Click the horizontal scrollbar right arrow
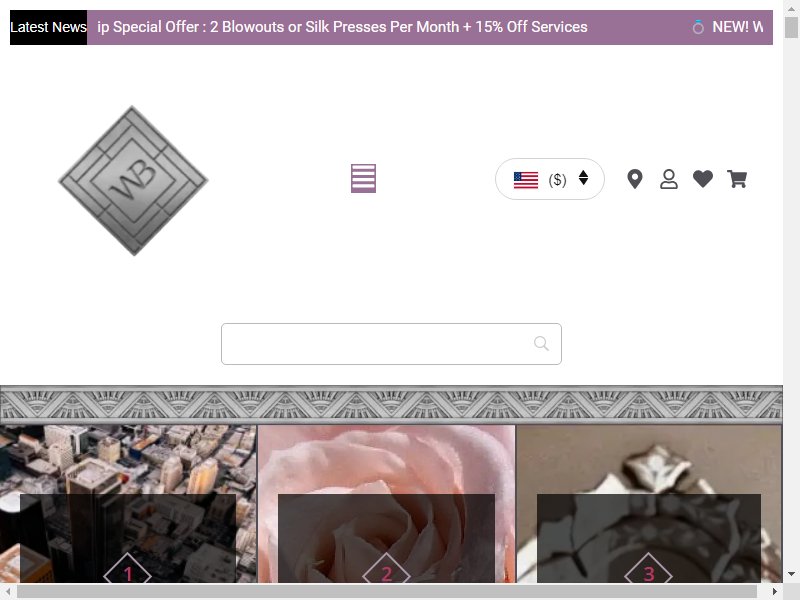Viewport: 800px width, 600px height. [775, 591]
